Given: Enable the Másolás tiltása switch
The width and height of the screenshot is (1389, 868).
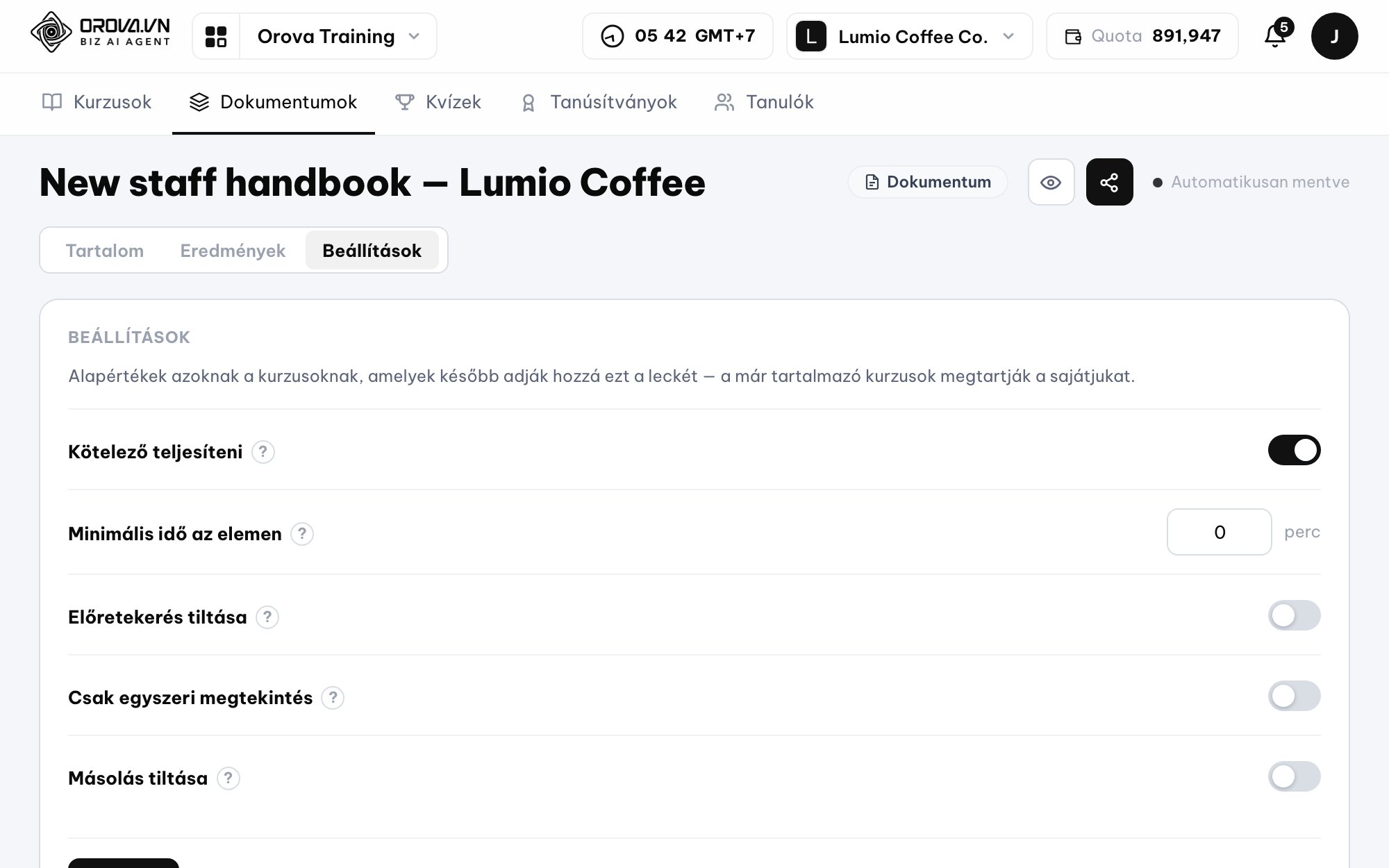Looking at the screenshot, I should pos(1294,776).
